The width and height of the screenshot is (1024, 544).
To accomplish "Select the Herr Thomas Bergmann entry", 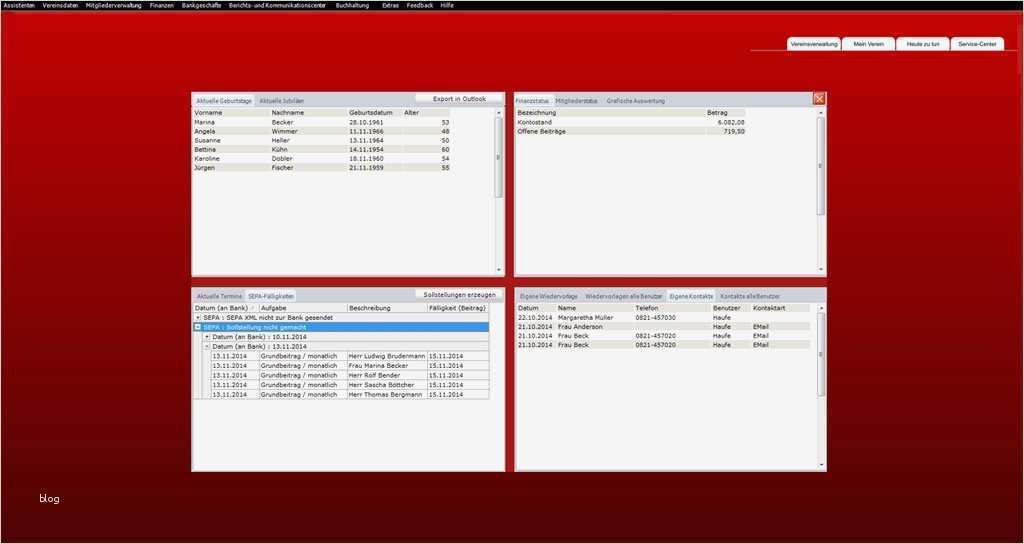I will [x=349, y=394].
